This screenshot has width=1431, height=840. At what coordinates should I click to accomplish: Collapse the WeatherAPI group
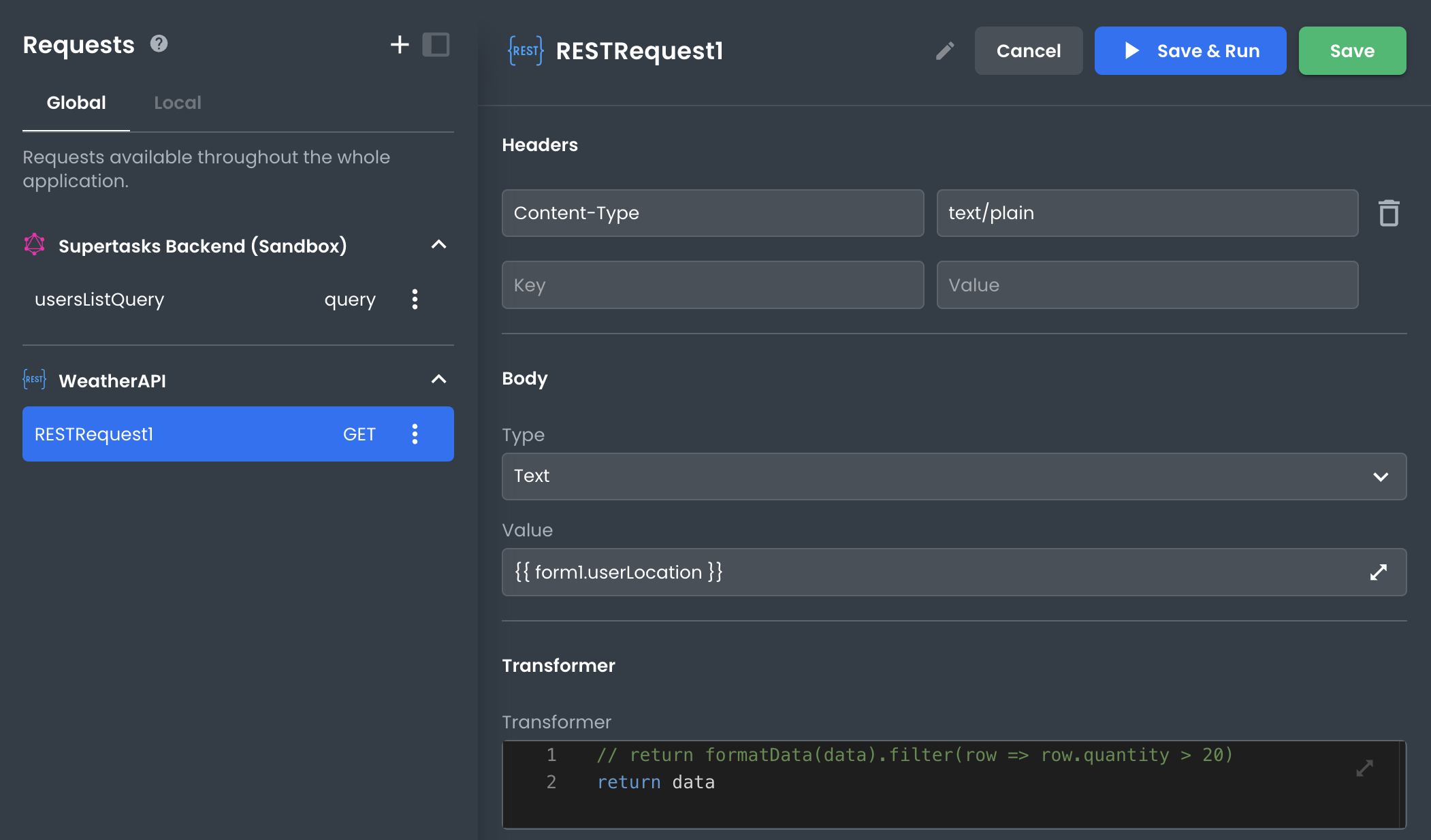[x=439, y=380]
